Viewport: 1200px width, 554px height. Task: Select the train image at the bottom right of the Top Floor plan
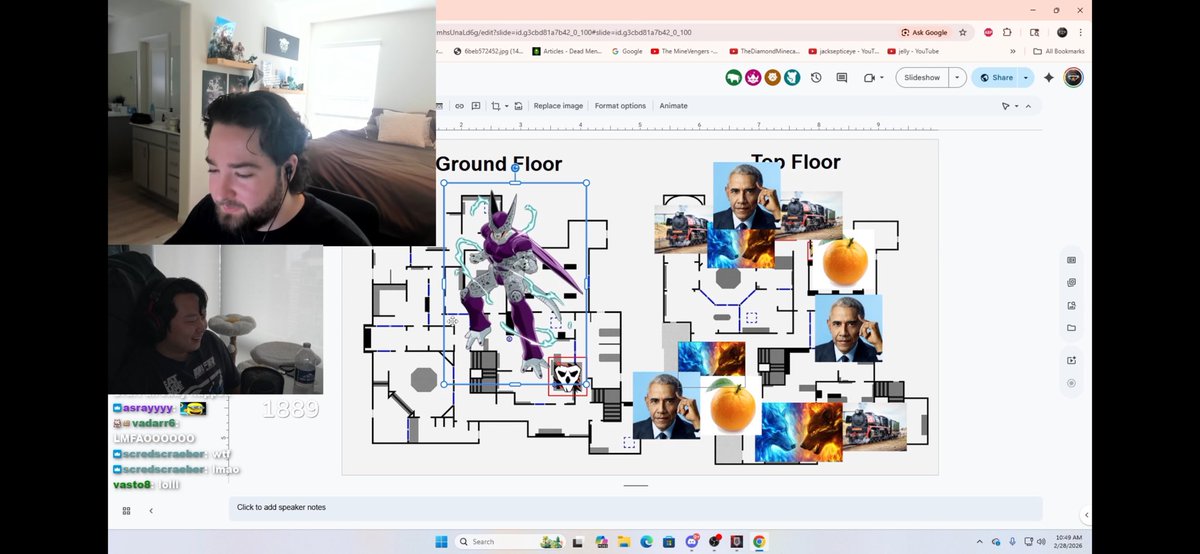(875, 427)
